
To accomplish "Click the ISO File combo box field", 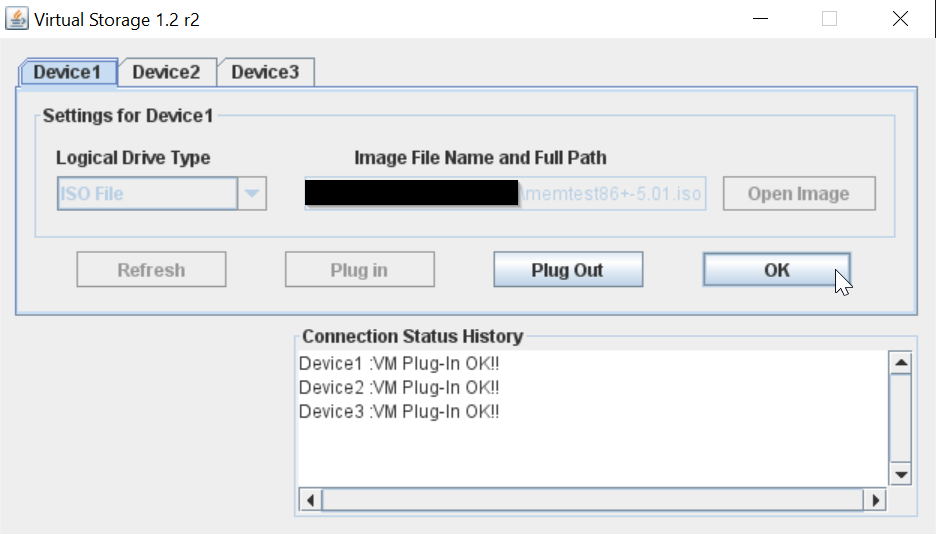I will tap(147, 193).
